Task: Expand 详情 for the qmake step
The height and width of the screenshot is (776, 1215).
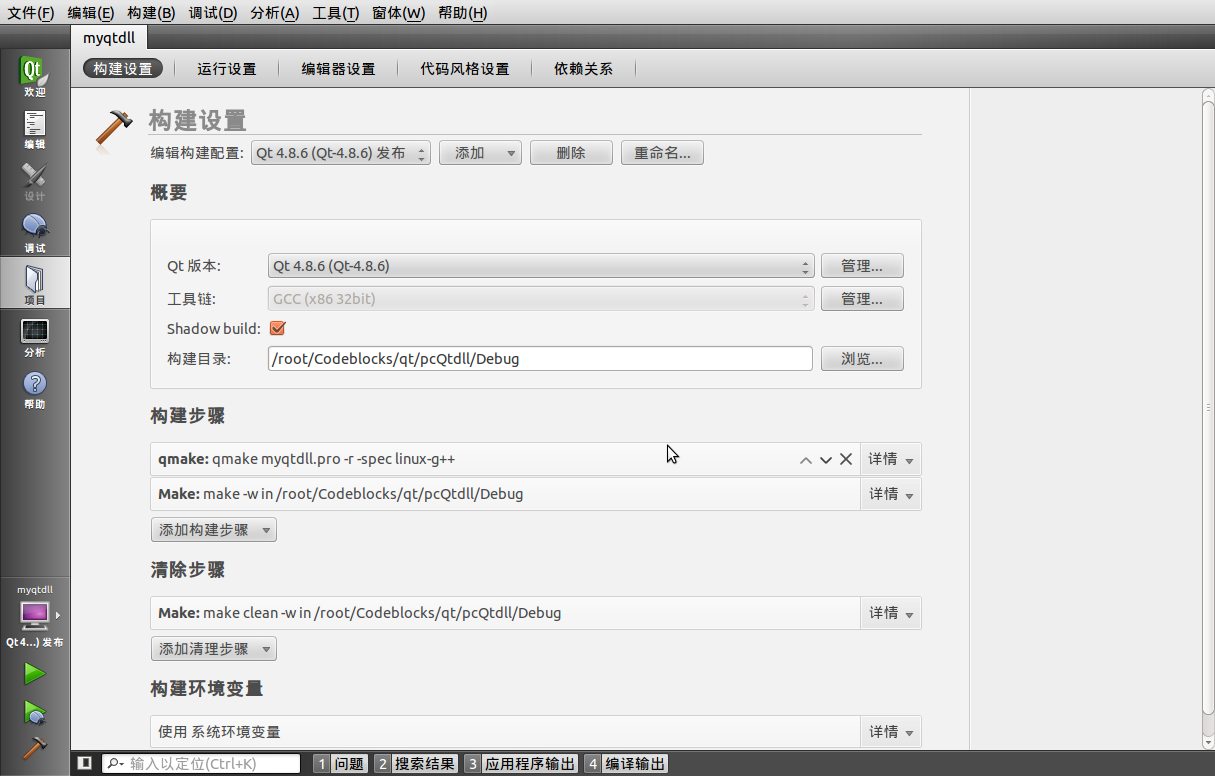Action: point(891,460)
